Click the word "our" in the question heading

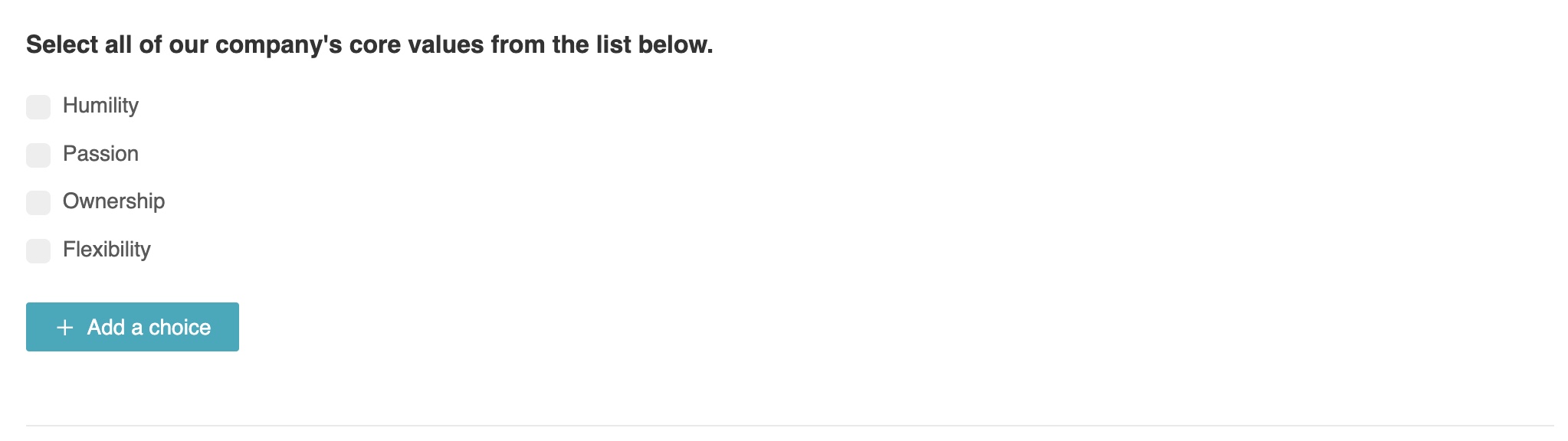pos(189,45)
